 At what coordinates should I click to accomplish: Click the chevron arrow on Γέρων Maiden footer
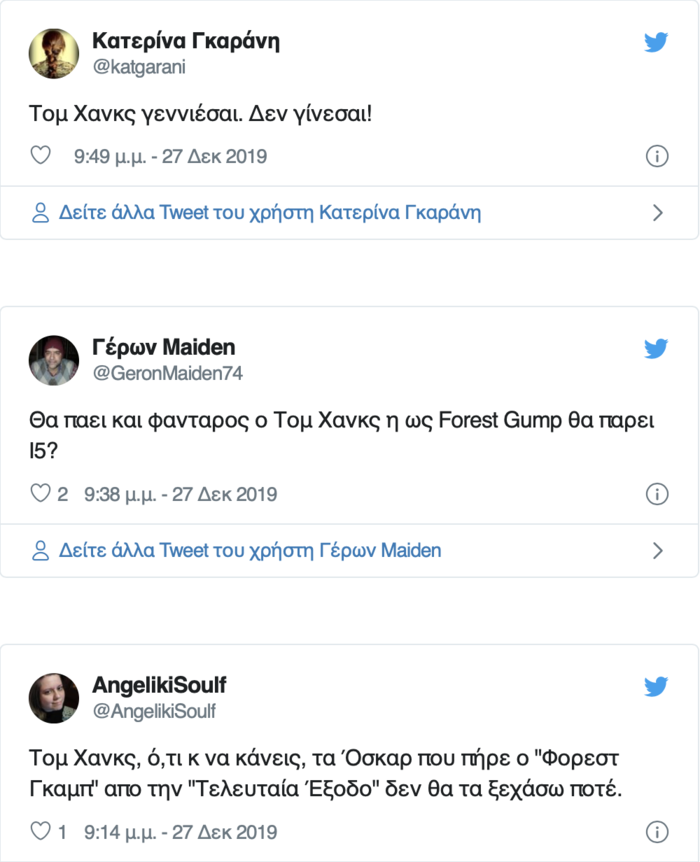658,550
